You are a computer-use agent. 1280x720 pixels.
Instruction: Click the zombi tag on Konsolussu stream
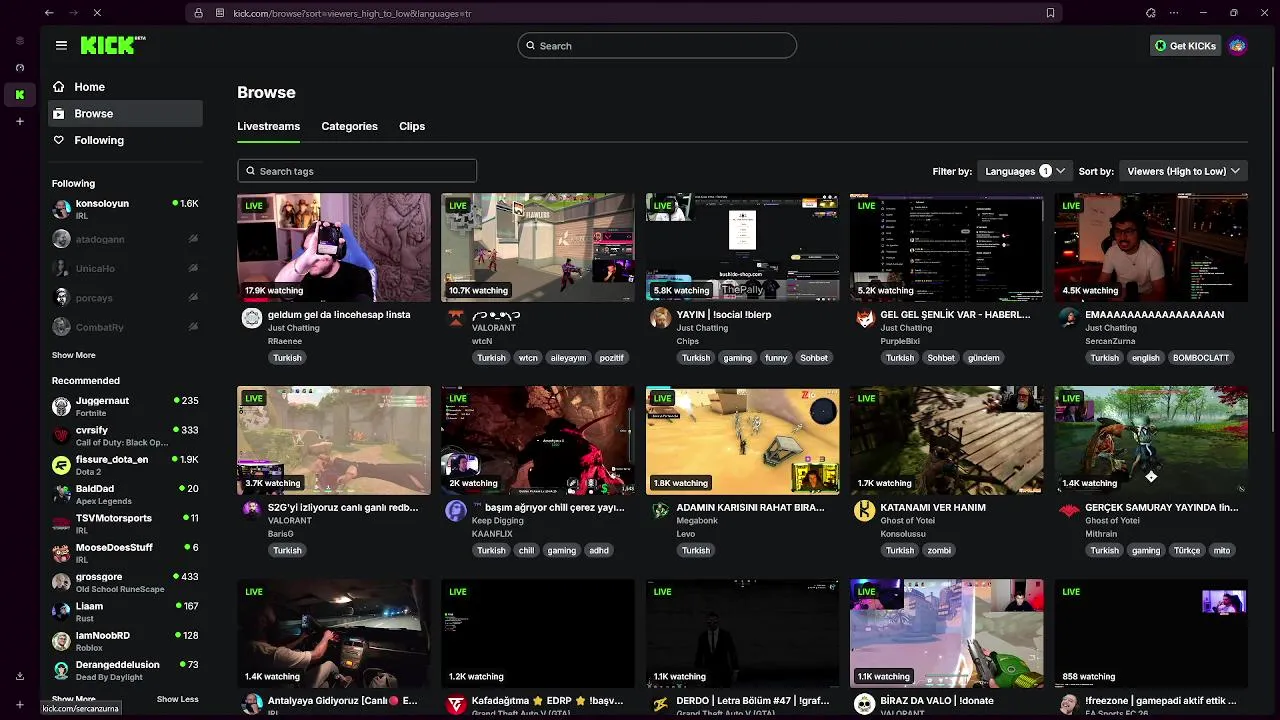point(939,551)
